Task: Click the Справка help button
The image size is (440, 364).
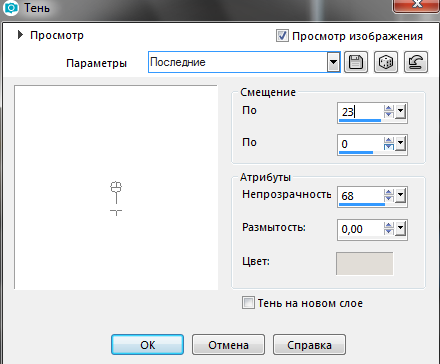Action: pos(309,345)
